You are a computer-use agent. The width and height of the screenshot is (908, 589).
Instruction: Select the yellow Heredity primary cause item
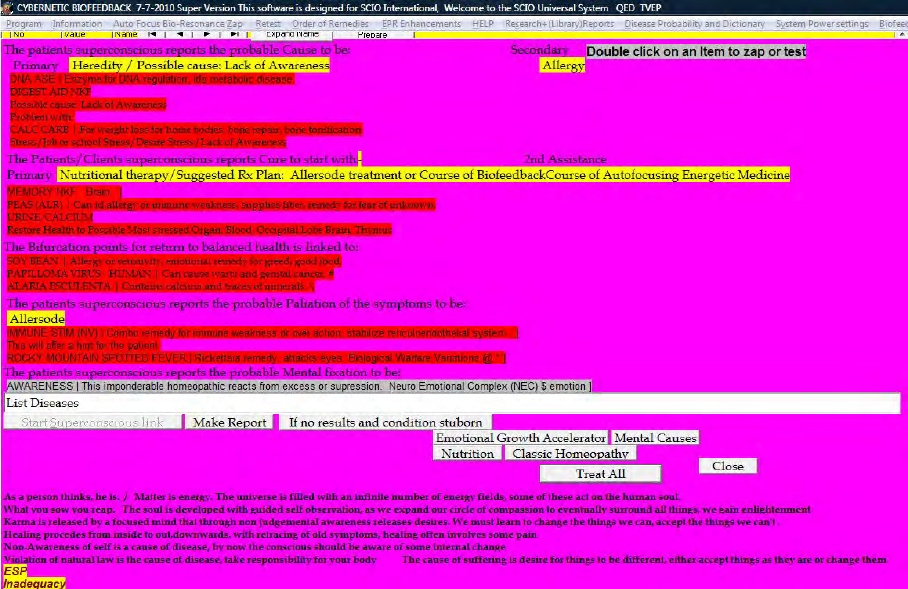[x=200, y=65]
